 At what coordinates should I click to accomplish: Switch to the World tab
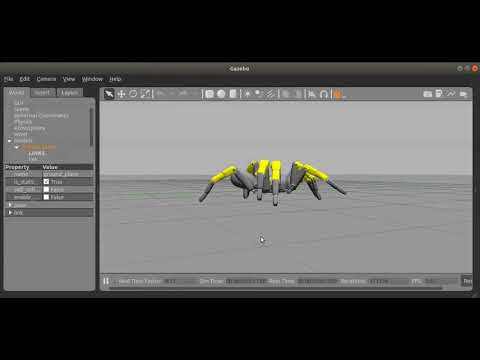click(x=16, y=92)
